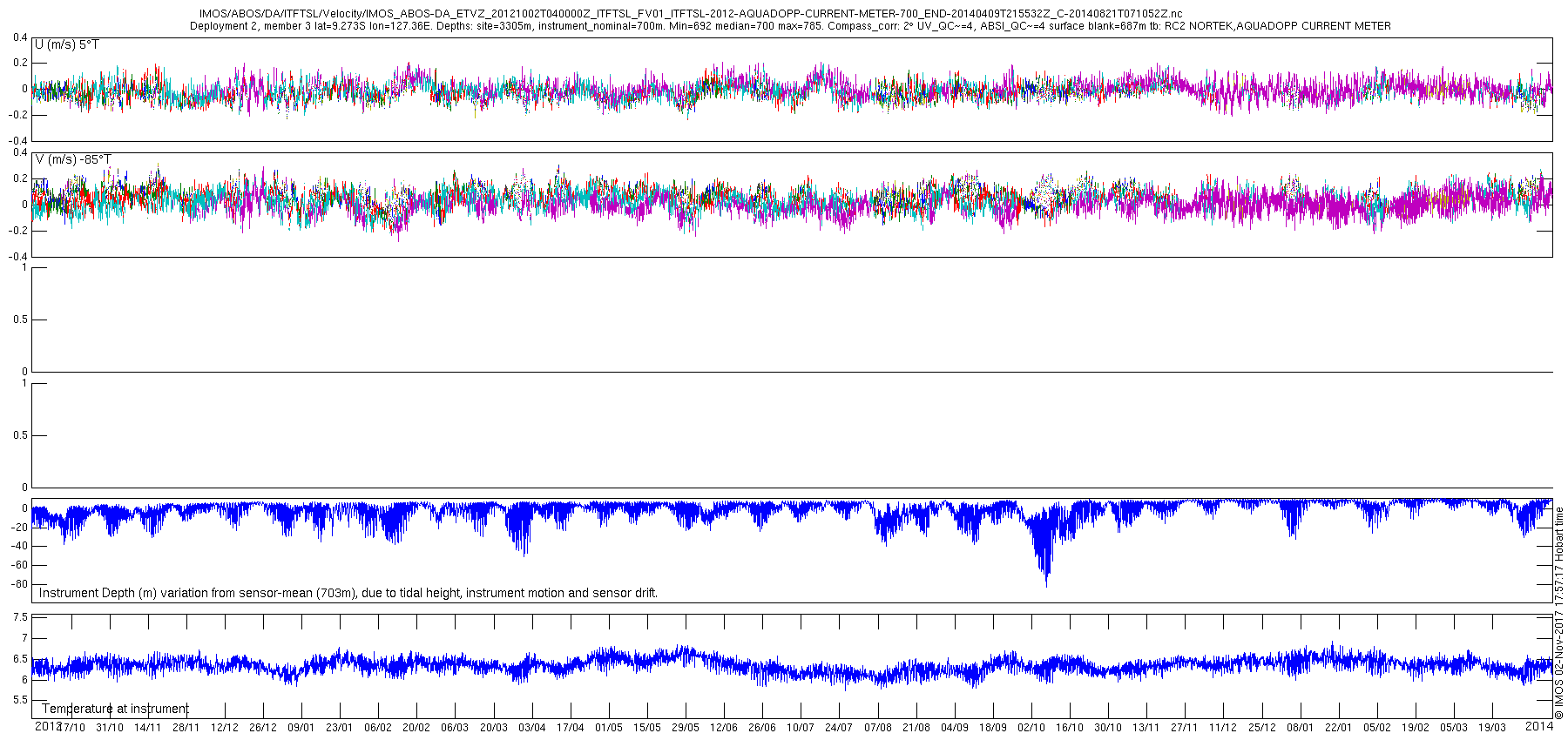Click the '08/01' date tick label
The width and height of the screenshot is (1568, 740).
tap(1301, 728)
